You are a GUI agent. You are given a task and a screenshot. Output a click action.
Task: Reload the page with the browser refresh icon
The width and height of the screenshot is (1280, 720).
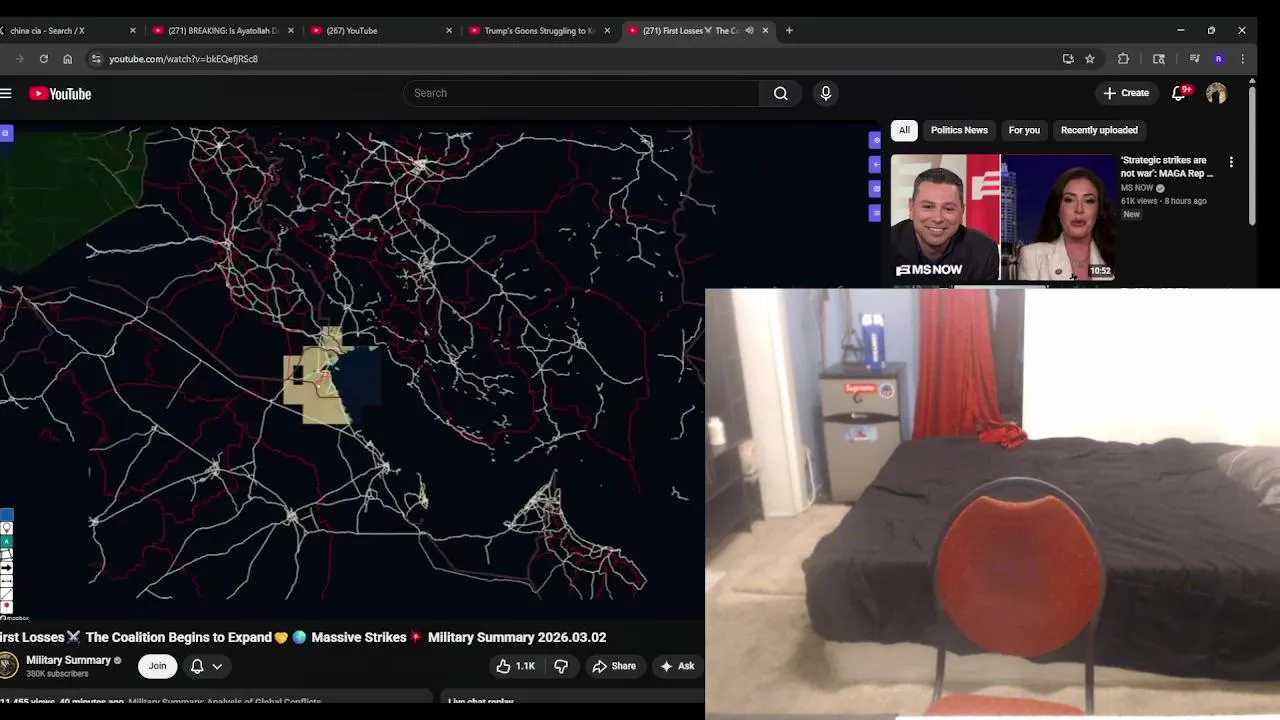click(43, 59)
